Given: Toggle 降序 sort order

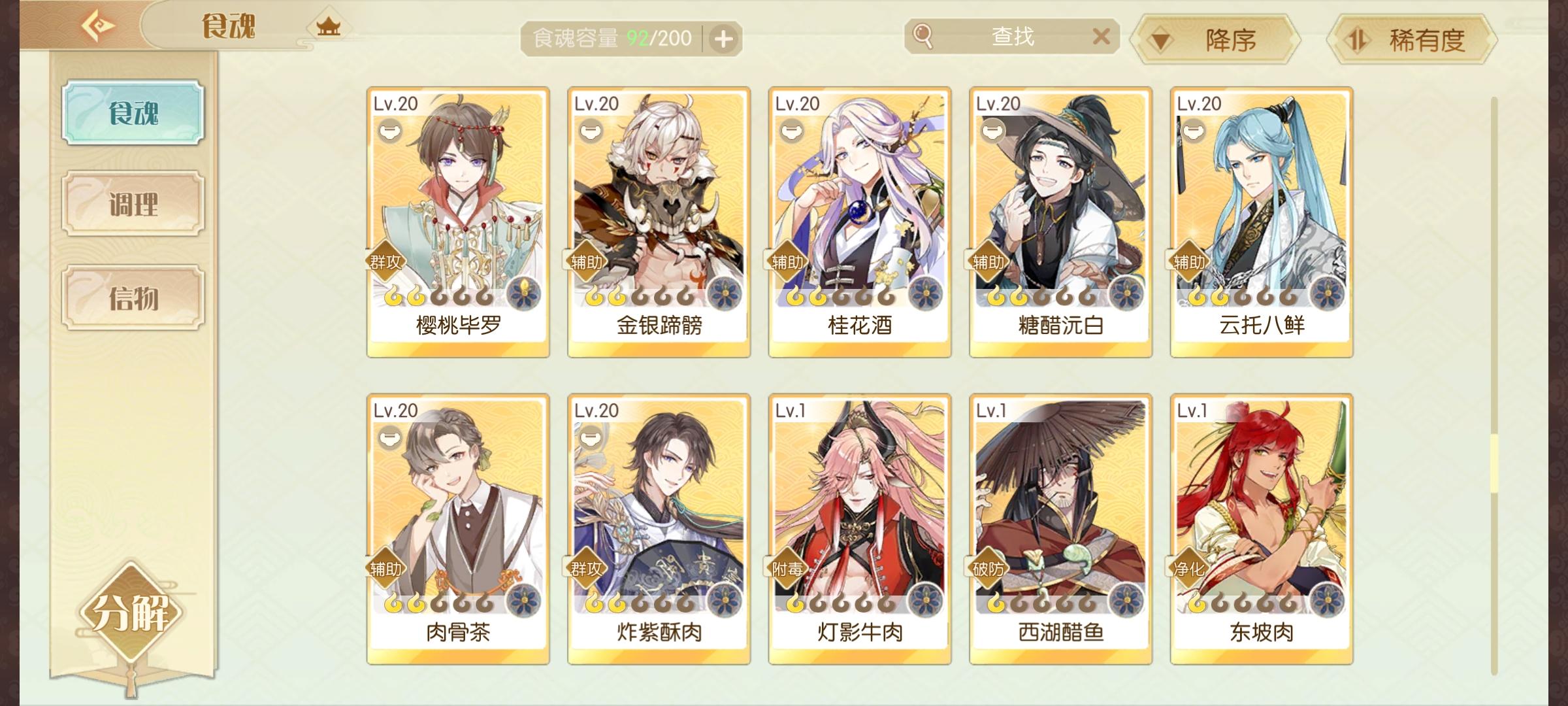Looking at the screenshot, I should pyautogui.click(x=1217, y=40).
